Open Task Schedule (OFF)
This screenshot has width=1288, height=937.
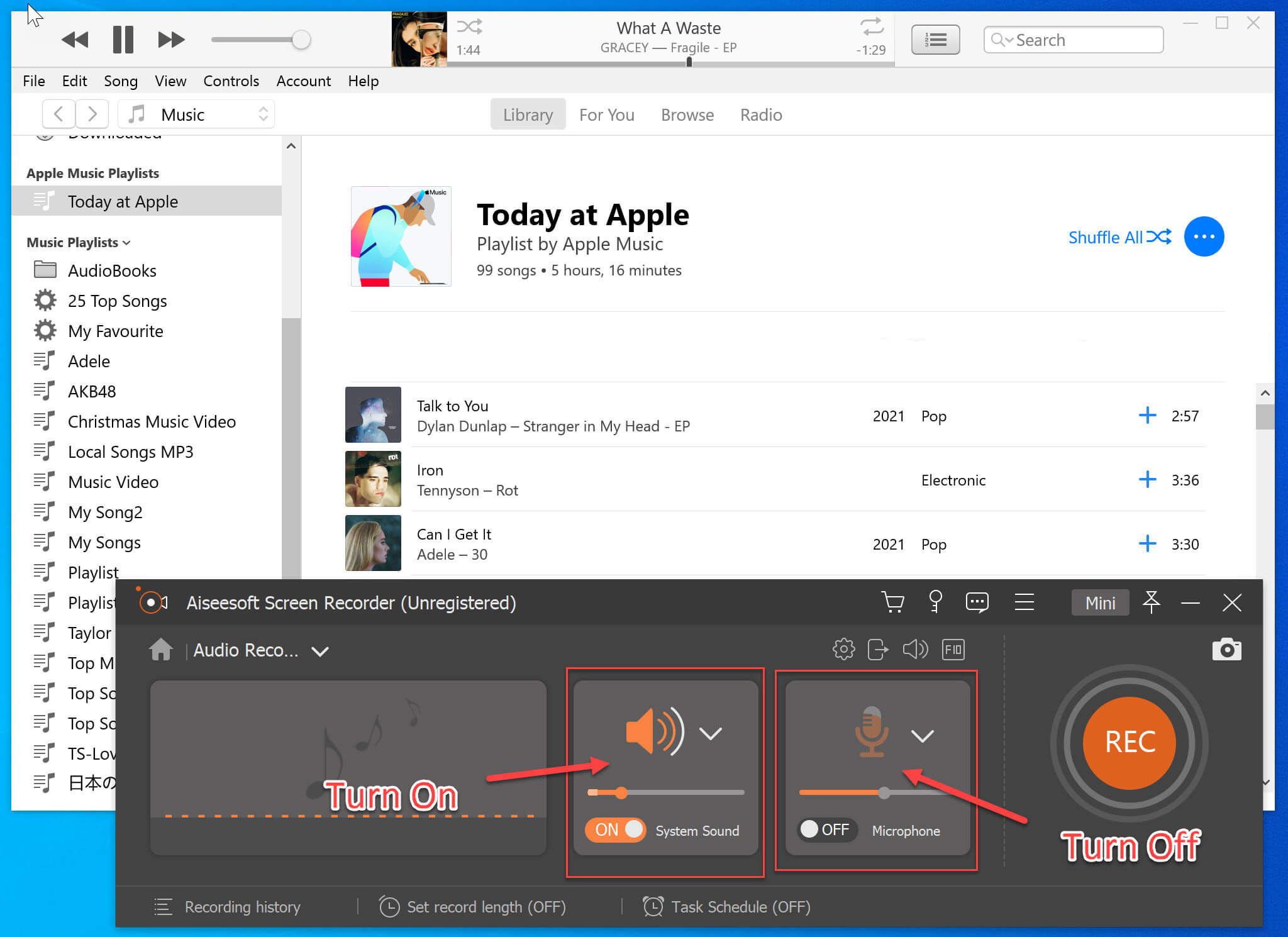tap(726, 907)
